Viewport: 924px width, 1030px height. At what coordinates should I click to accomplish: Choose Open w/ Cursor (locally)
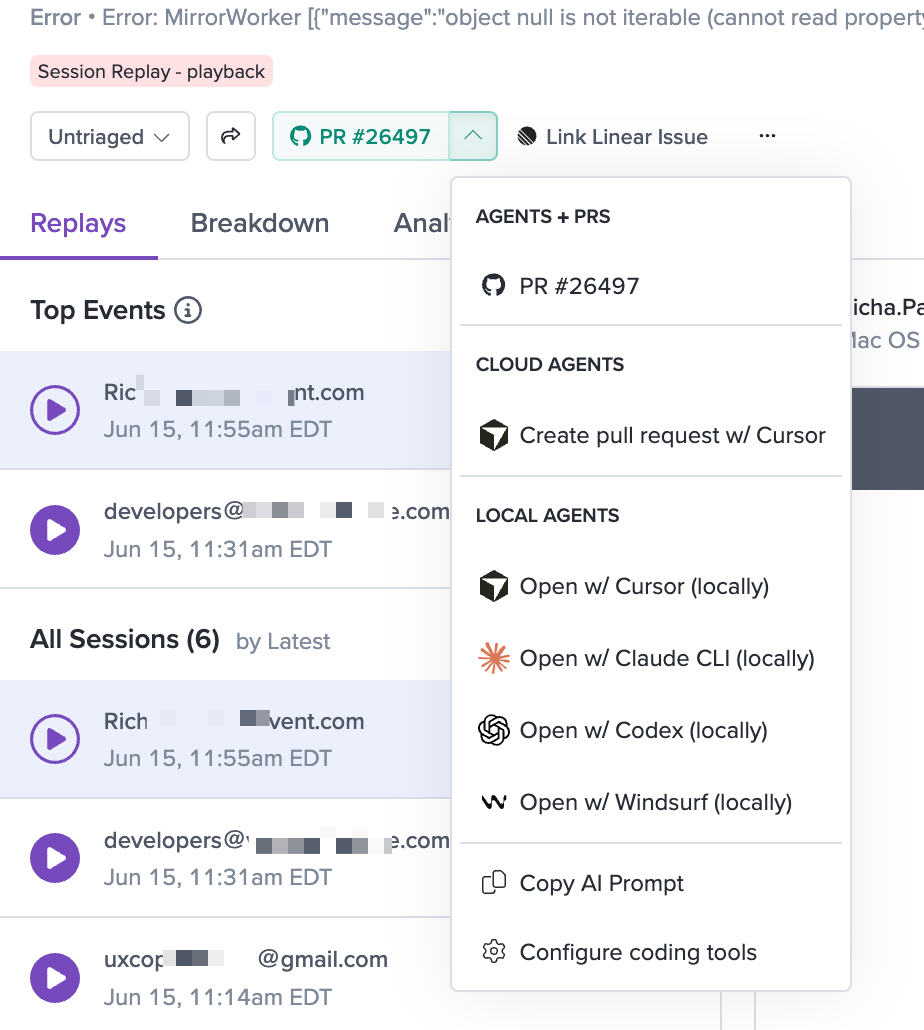pos(651,586)
